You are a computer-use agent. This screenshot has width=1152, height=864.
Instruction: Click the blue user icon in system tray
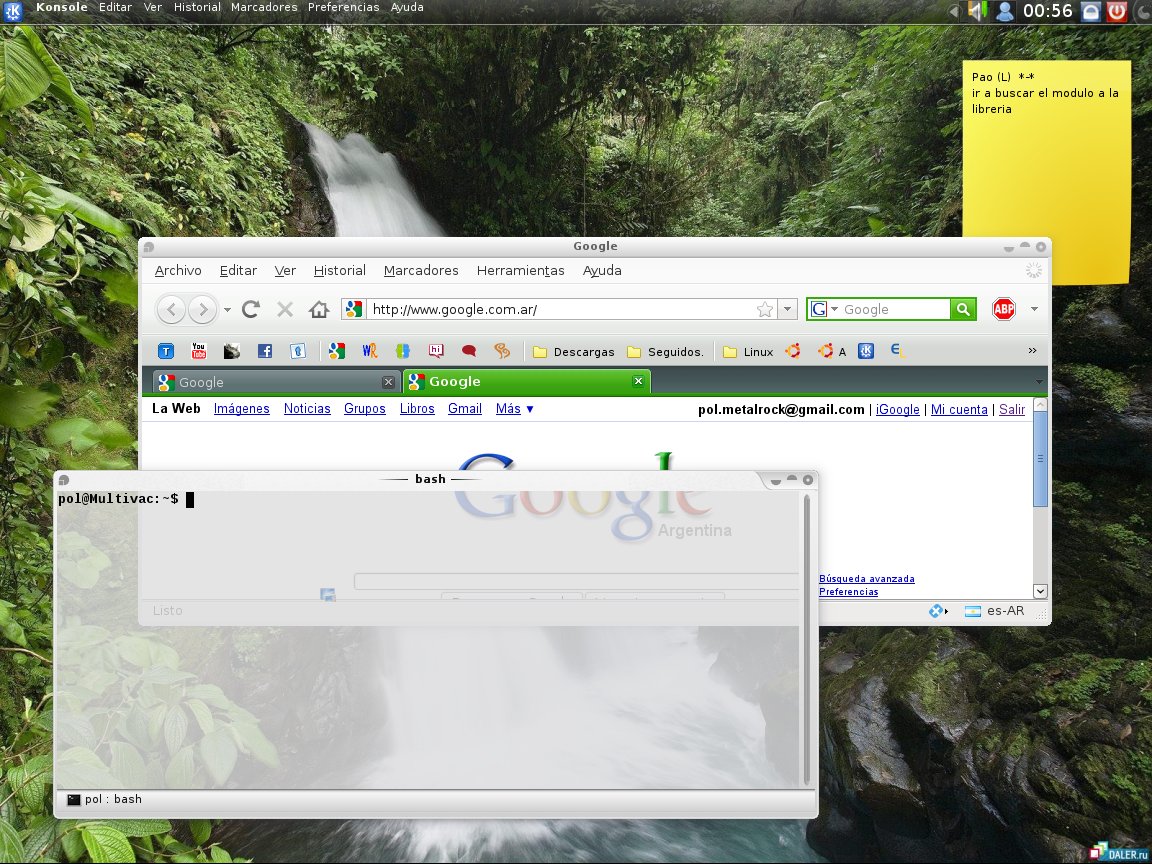(1004, 10)
